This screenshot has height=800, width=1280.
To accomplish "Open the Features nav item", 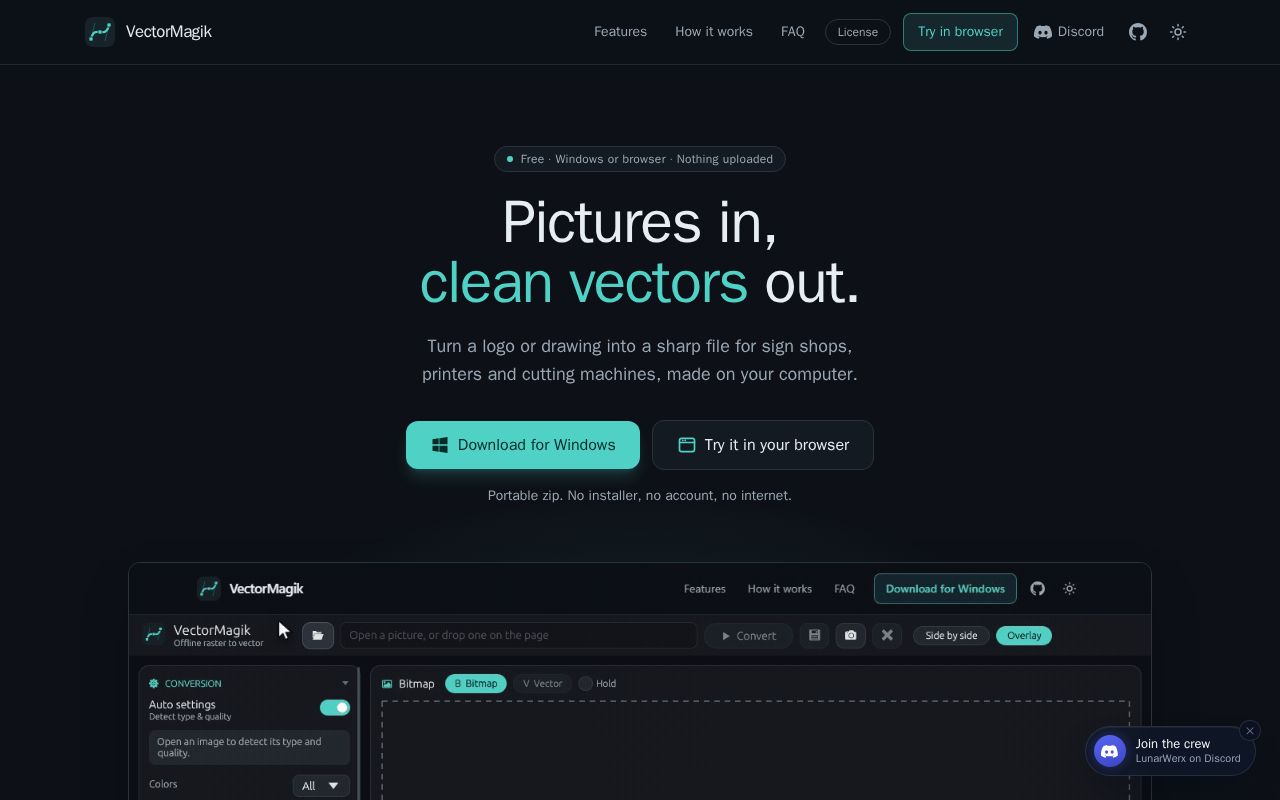I will (620, 32).
